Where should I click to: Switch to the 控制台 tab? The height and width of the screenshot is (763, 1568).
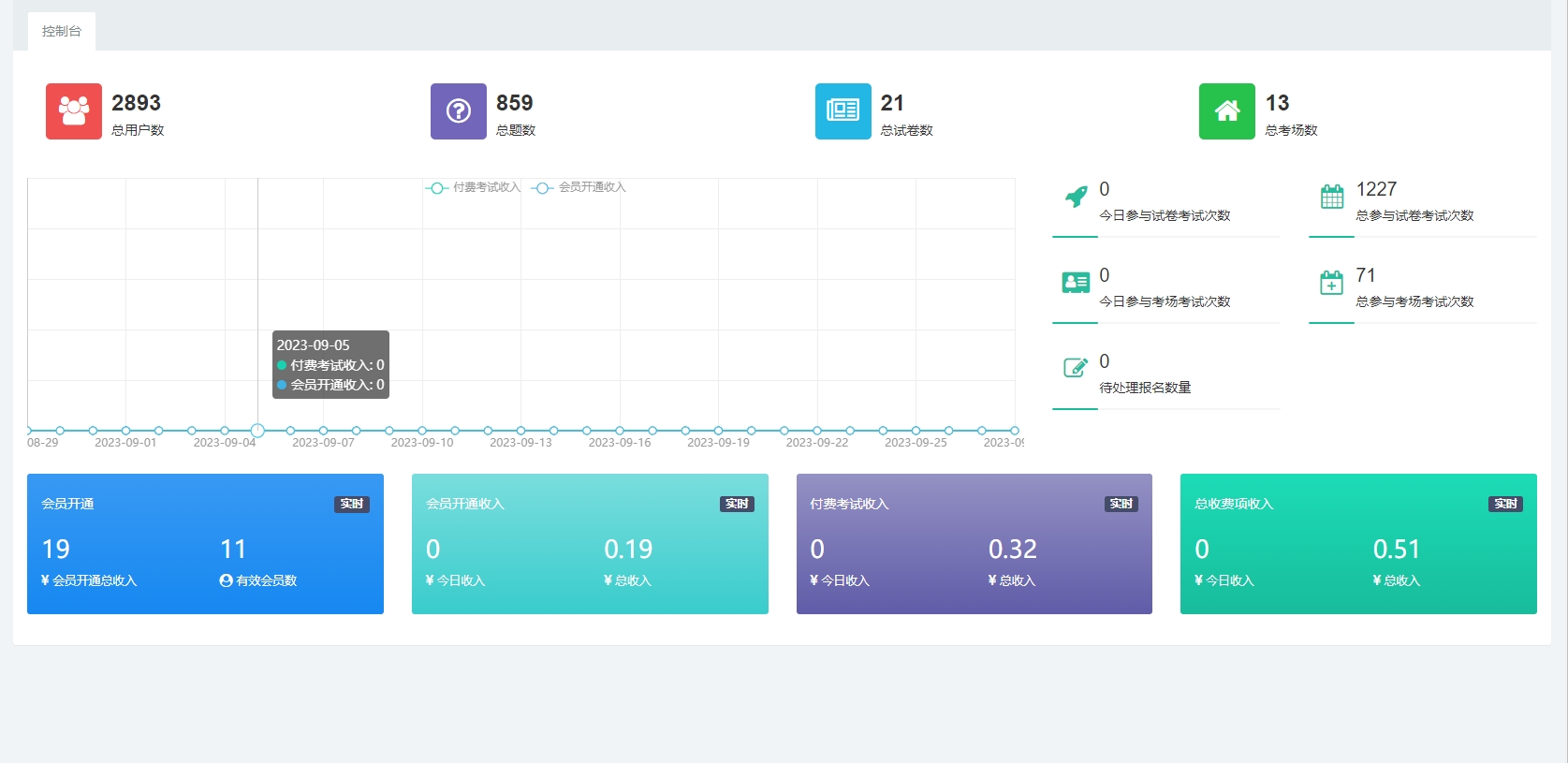click(62, 31)
